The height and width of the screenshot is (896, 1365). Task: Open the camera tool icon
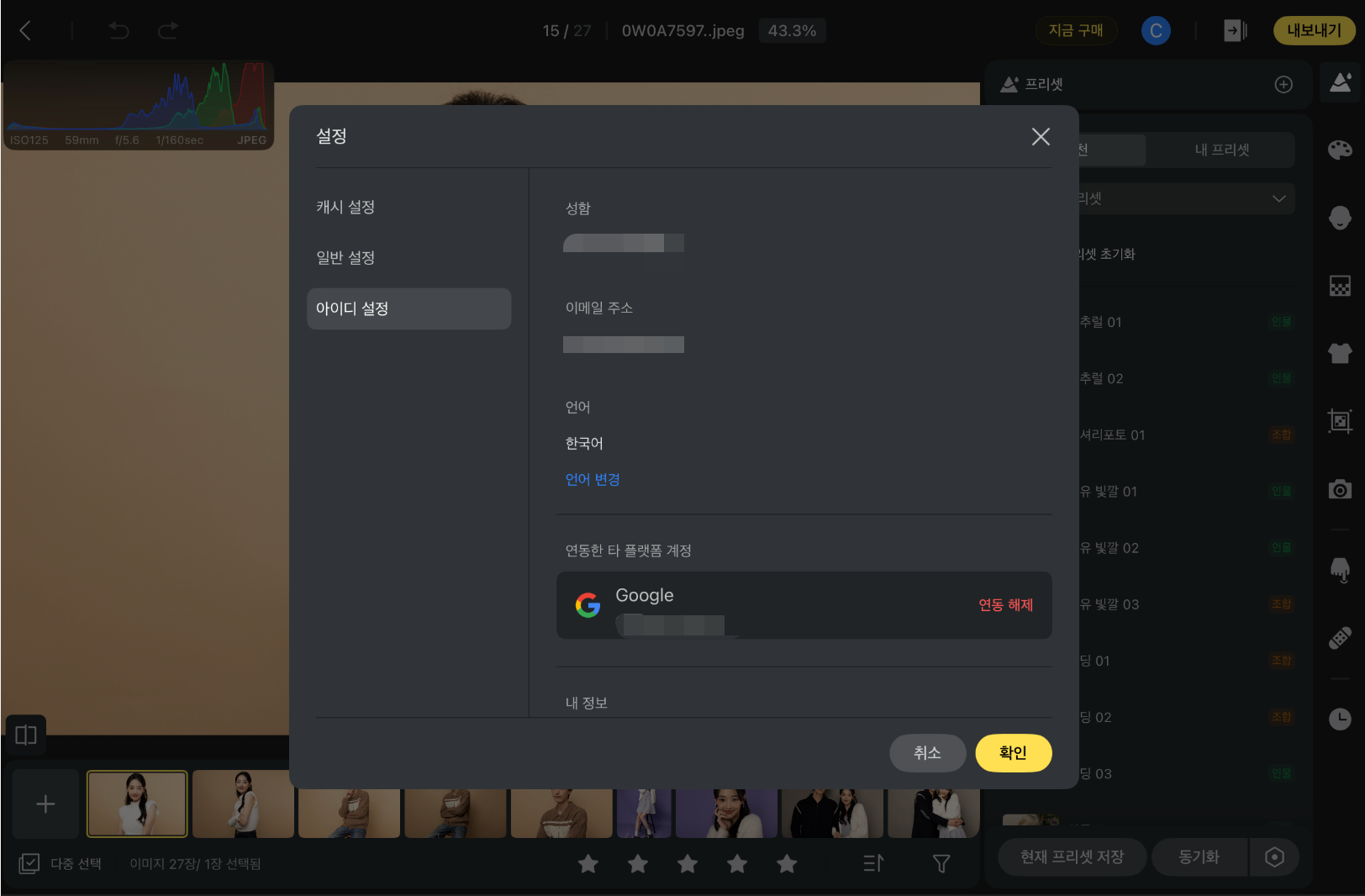coord(1340,489)
